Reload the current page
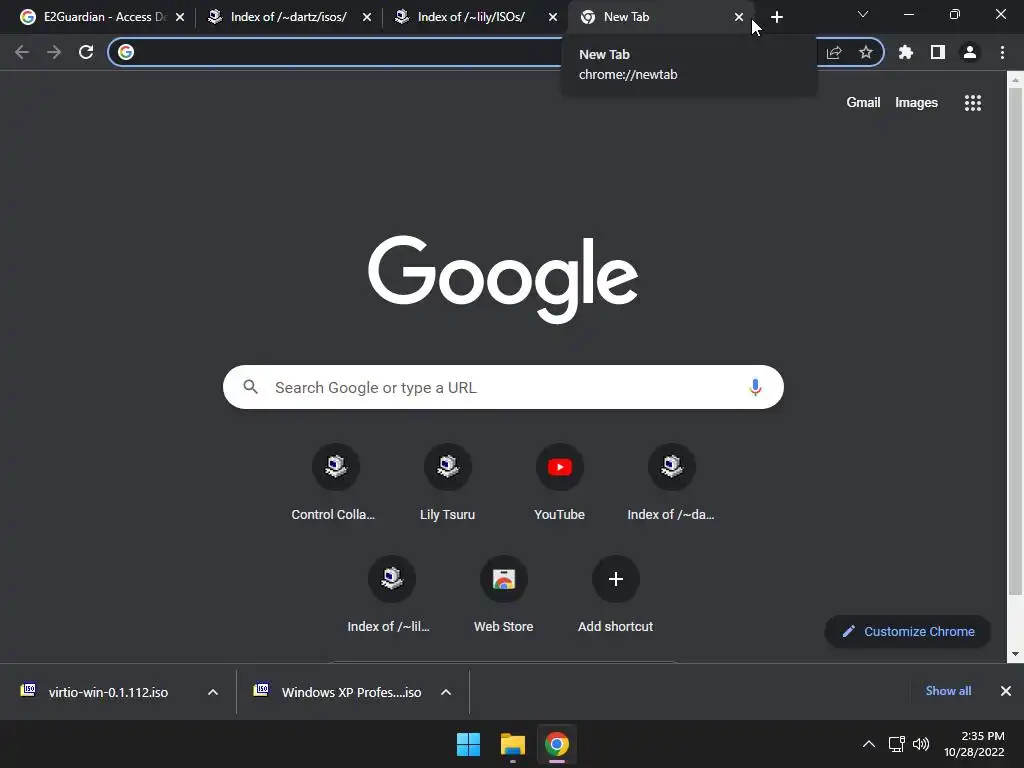 [86, 52]
